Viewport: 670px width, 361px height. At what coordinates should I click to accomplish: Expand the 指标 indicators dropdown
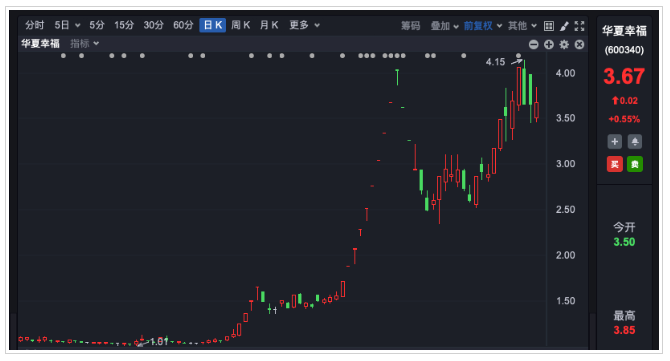(85, 44)
